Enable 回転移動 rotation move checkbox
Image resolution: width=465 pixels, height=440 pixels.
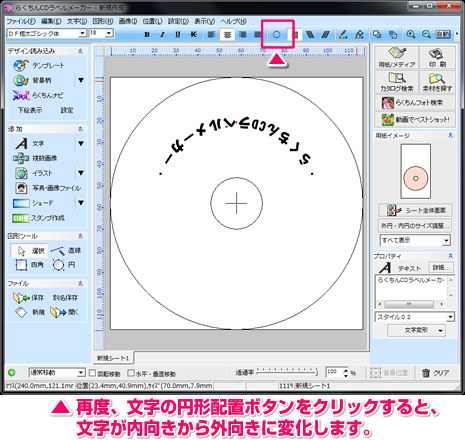pos(92,373)
